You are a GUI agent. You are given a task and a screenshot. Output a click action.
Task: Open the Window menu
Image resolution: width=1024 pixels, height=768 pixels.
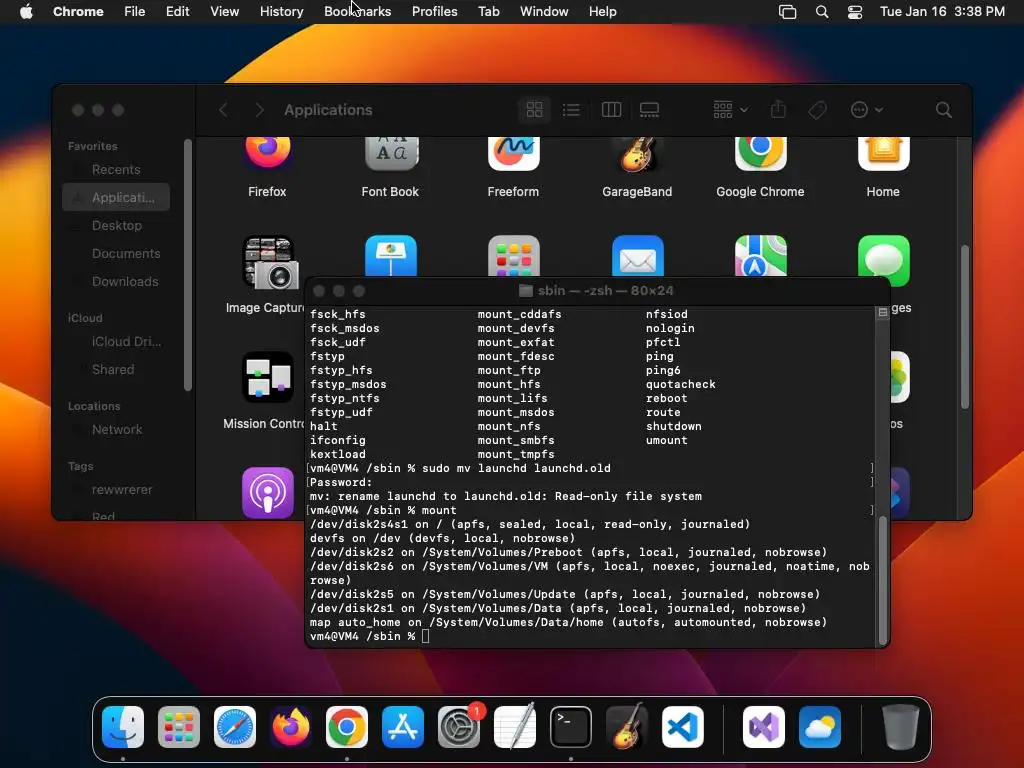(544, 12)
